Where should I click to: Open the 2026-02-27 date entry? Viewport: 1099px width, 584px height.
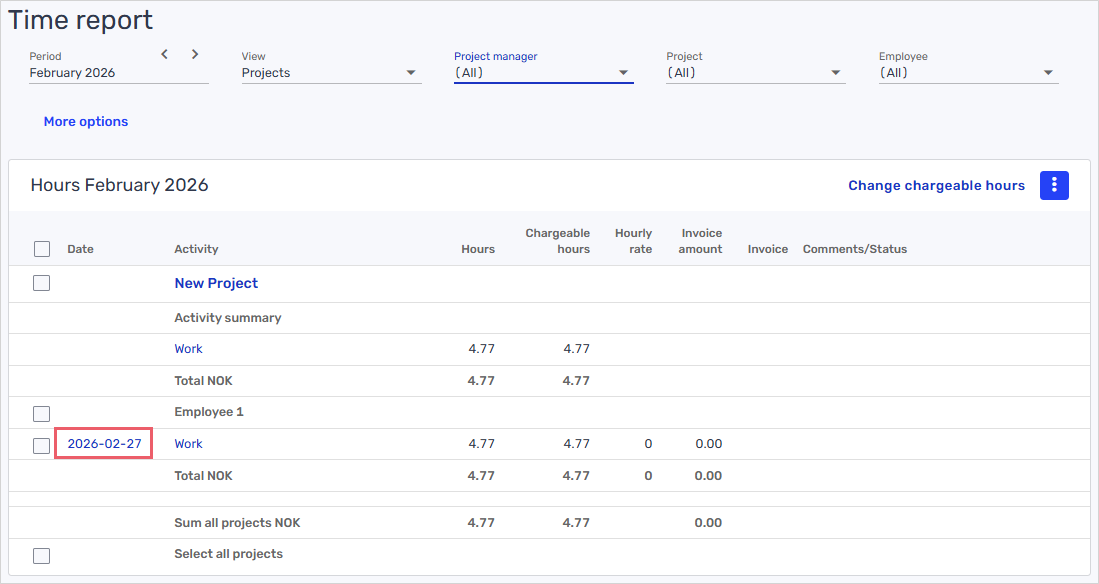coord(104,444)
